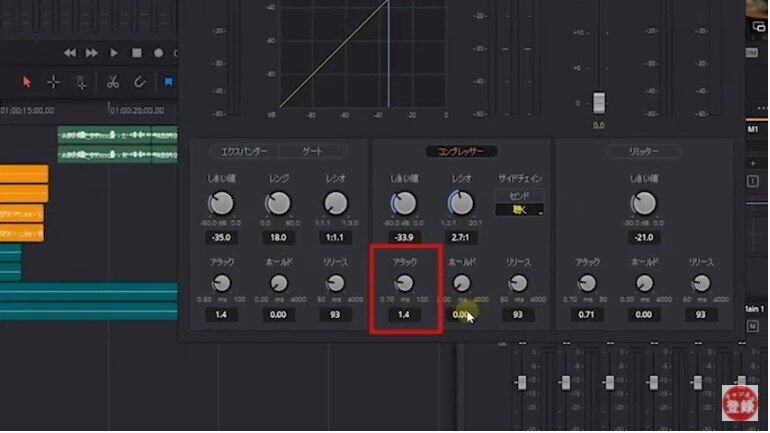Toggle the link snapping icon
Image resolution: width=770 pixels, height=433 pixels.
click(x=140, y=82)
